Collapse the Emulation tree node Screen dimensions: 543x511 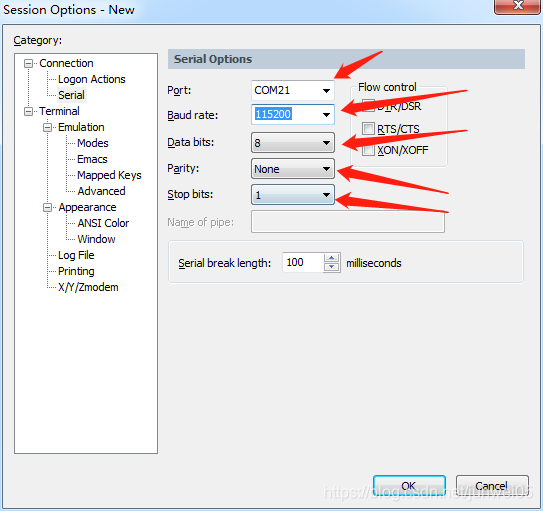[47, 127]
